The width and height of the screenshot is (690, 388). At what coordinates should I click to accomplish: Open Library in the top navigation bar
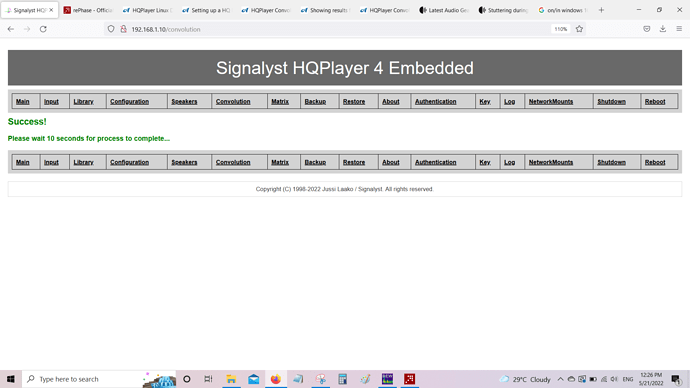click(83, 102)
